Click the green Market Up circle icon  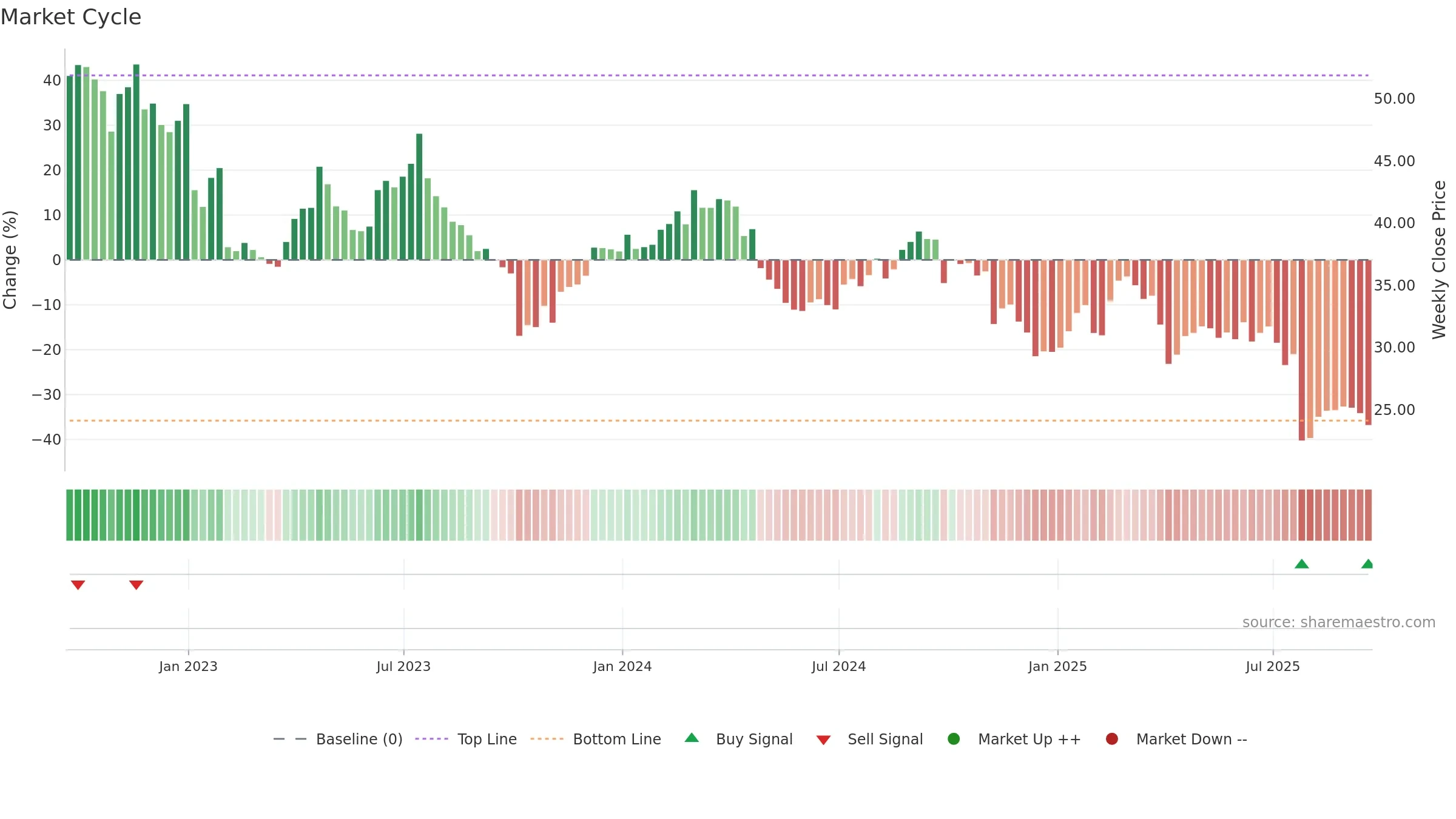954,739
